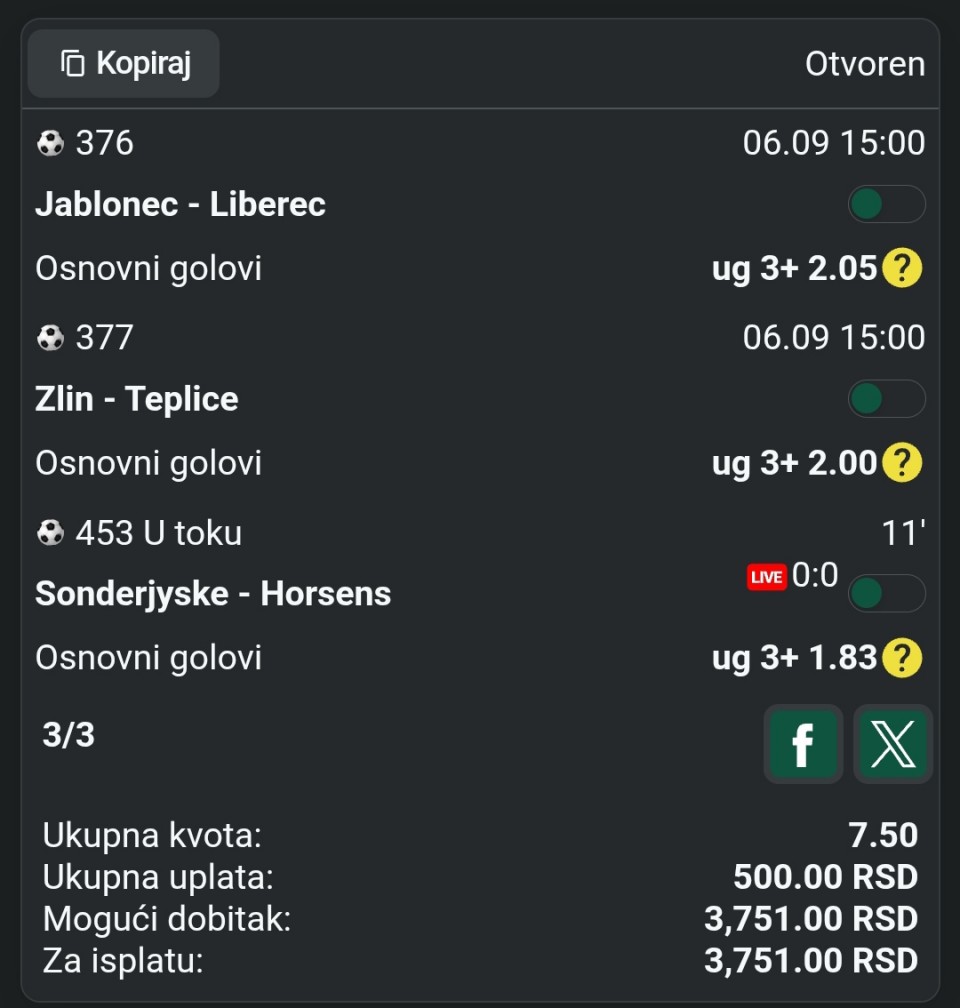Share the ticket on X
This screenshot has height=1008, width=960.
[892, 744]
